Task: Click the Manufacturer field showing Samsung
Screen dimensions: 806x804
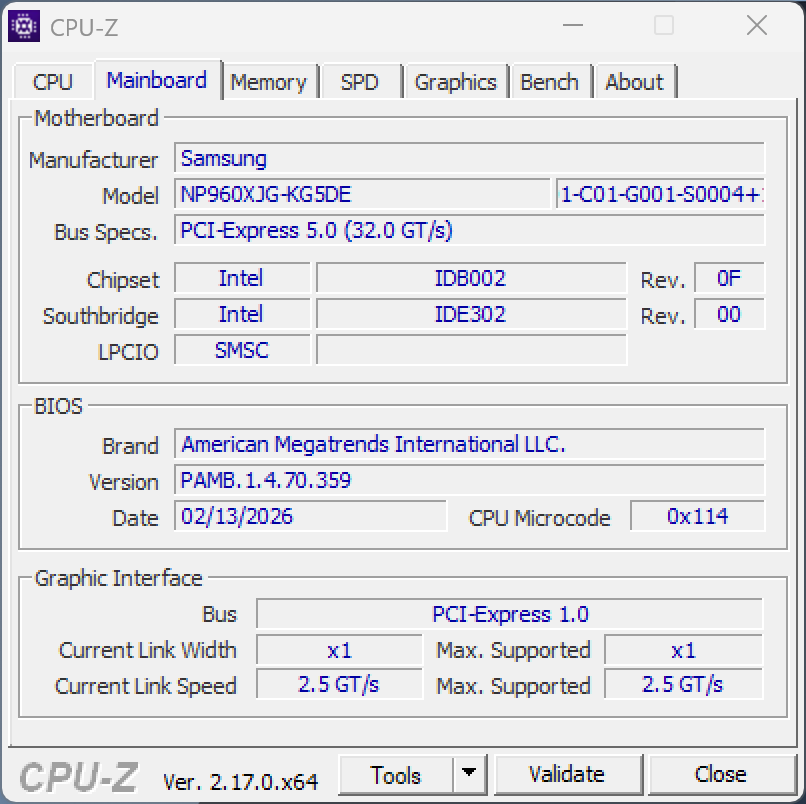Action: pyautogui.click(x=469, y=159)
